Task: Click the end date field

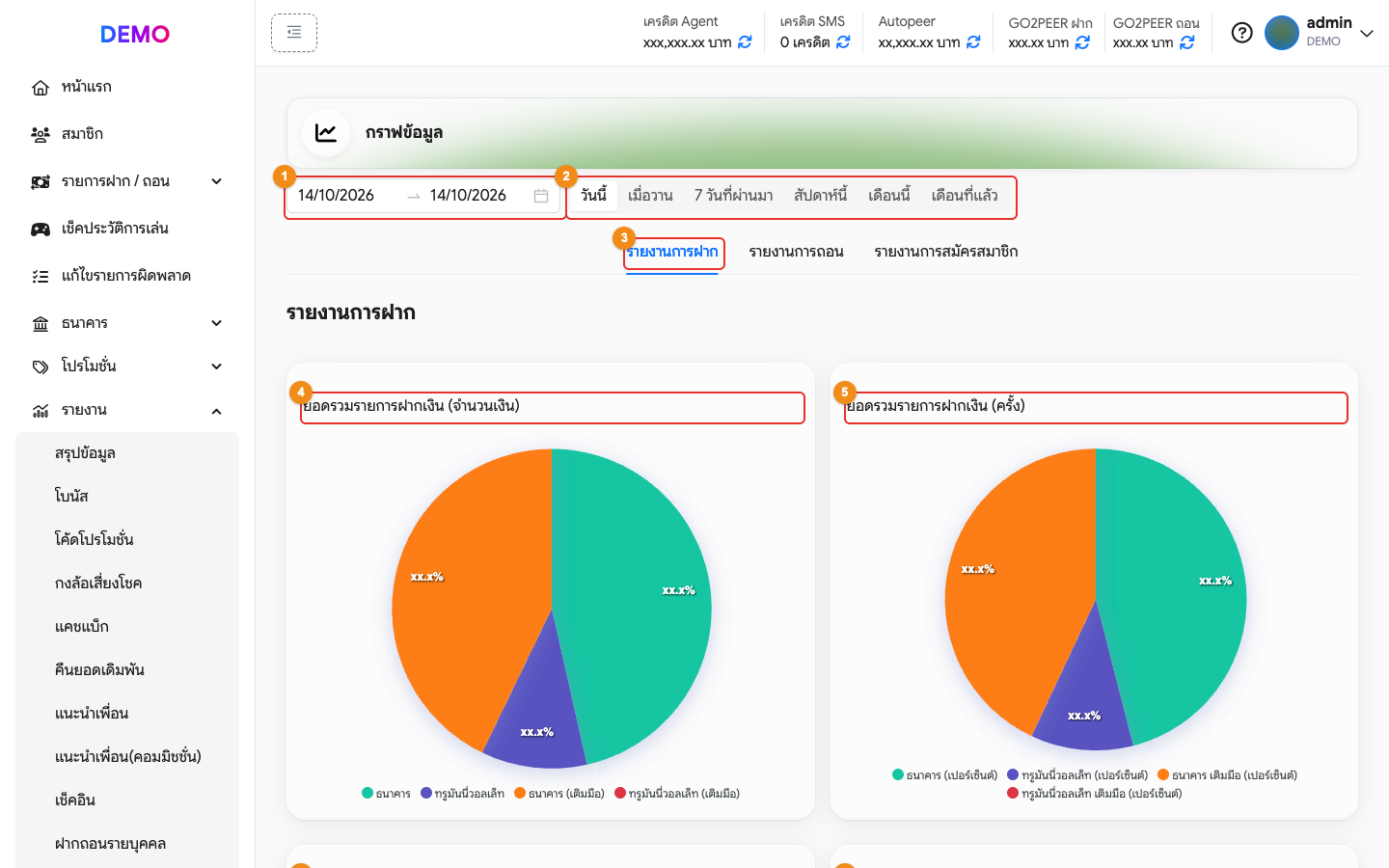Action: click(x=477, y=196)
